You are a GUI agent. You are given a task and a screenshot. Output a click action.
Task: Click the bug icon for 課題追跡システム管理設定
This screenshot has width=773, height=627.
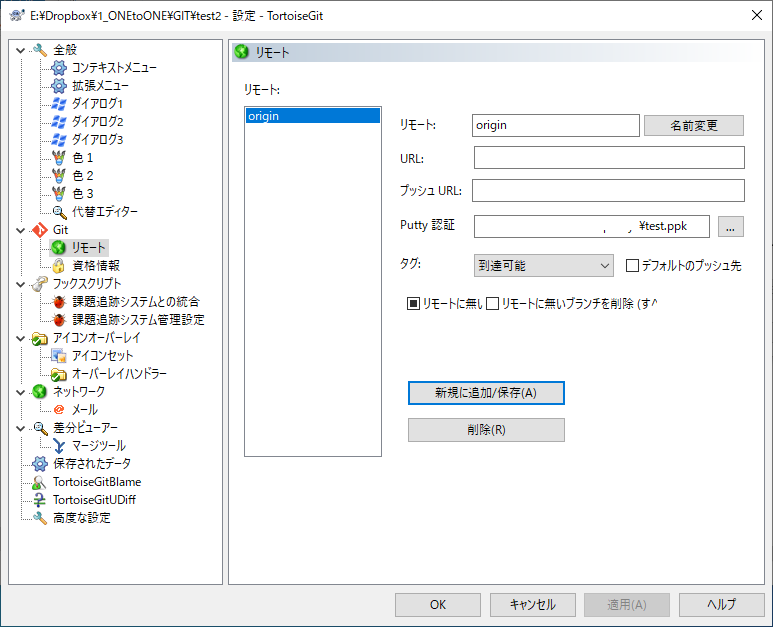[x=59, y=319]
